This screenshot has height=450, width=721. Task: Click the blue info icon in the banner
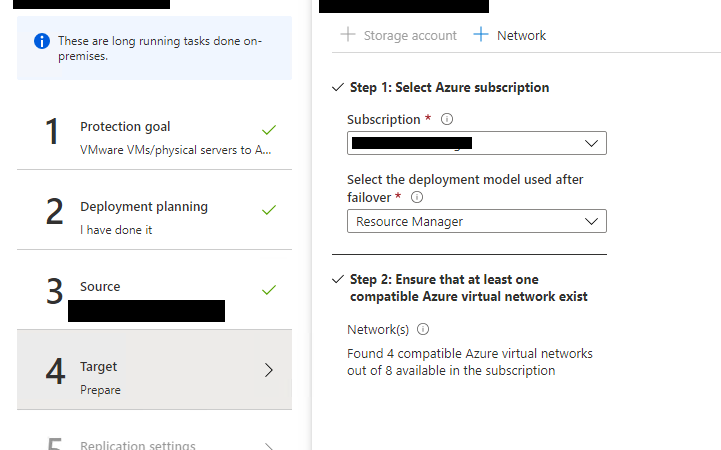pos(42,41)
